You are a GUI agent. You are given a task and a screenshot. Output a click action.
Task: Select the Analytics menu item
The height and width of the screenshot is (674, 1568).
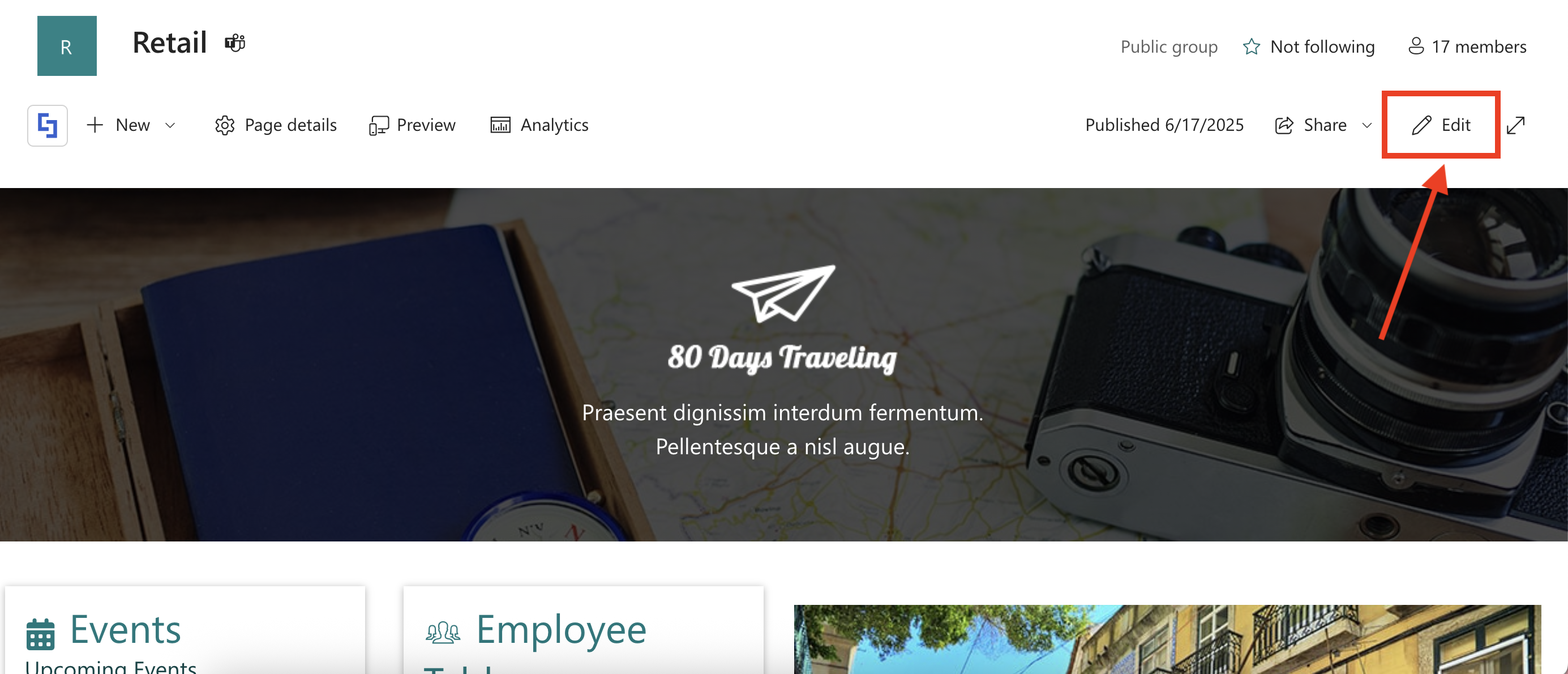point(539,125)
